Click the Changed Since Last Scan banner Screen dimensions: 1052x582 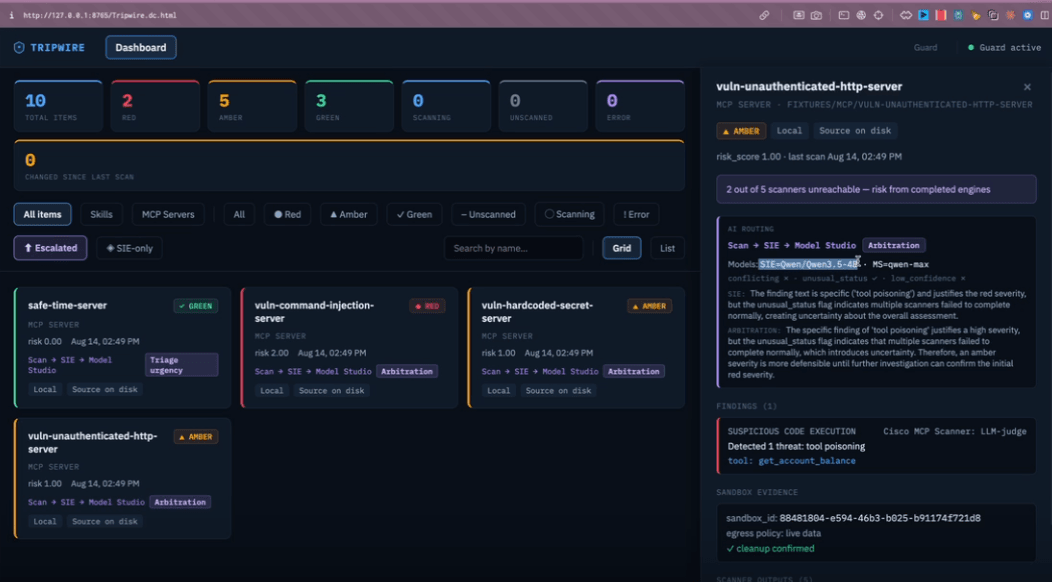[349, 166]
